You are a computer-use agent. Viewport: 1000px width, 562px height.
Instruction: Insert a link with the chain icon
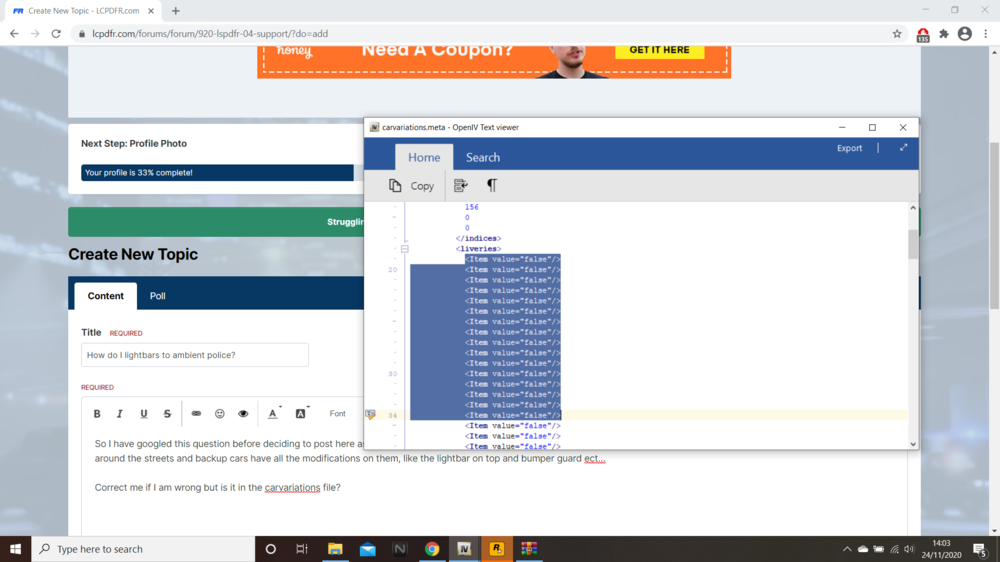pyautogui.click(x=196, y=414)
